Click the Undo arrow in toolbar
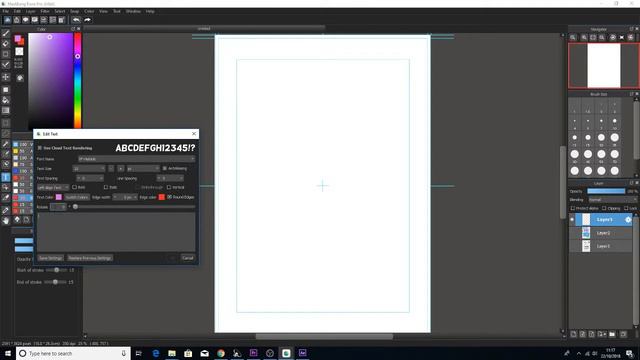Screen dimensions: 640x360 pyautogui.click(x=76, y=20)
